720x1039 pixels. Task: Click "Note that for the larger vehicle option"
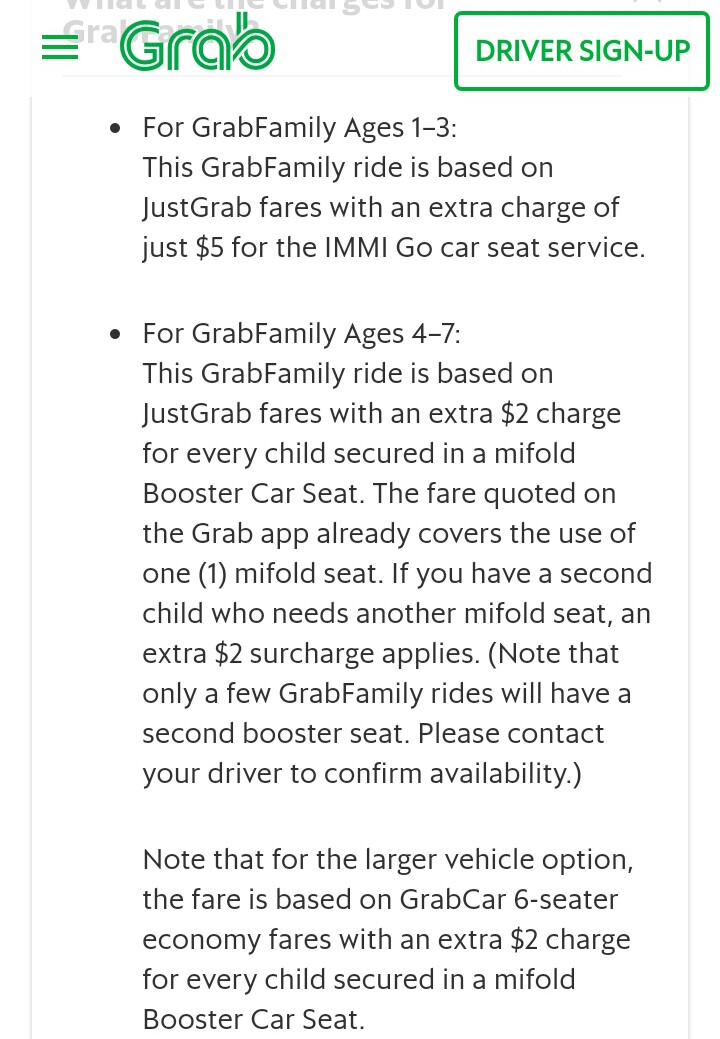click(387, 859)
